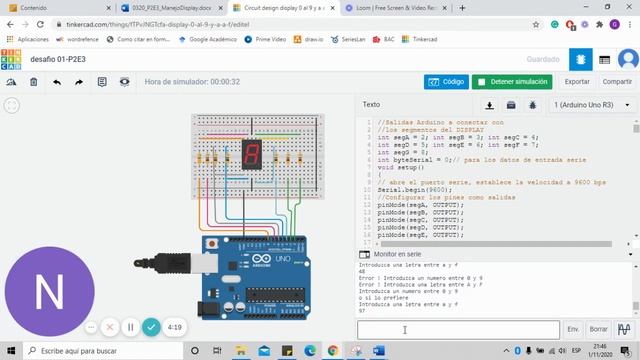Image resolution: width=640 pixels, height=360 pixels.
Task: Open the component list view
Action: click(604, 60)
